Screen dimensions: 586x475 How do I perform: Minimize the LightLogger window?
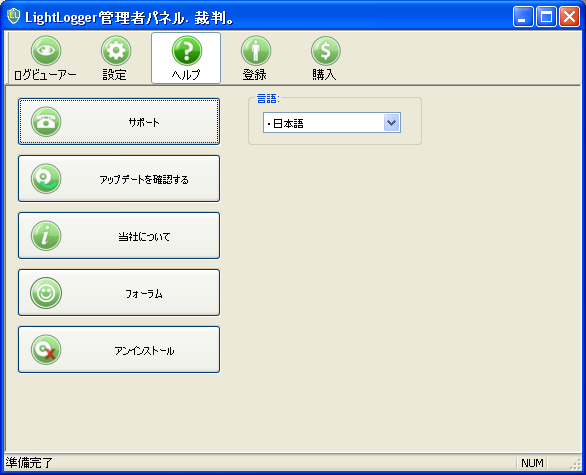pos(523,17)
